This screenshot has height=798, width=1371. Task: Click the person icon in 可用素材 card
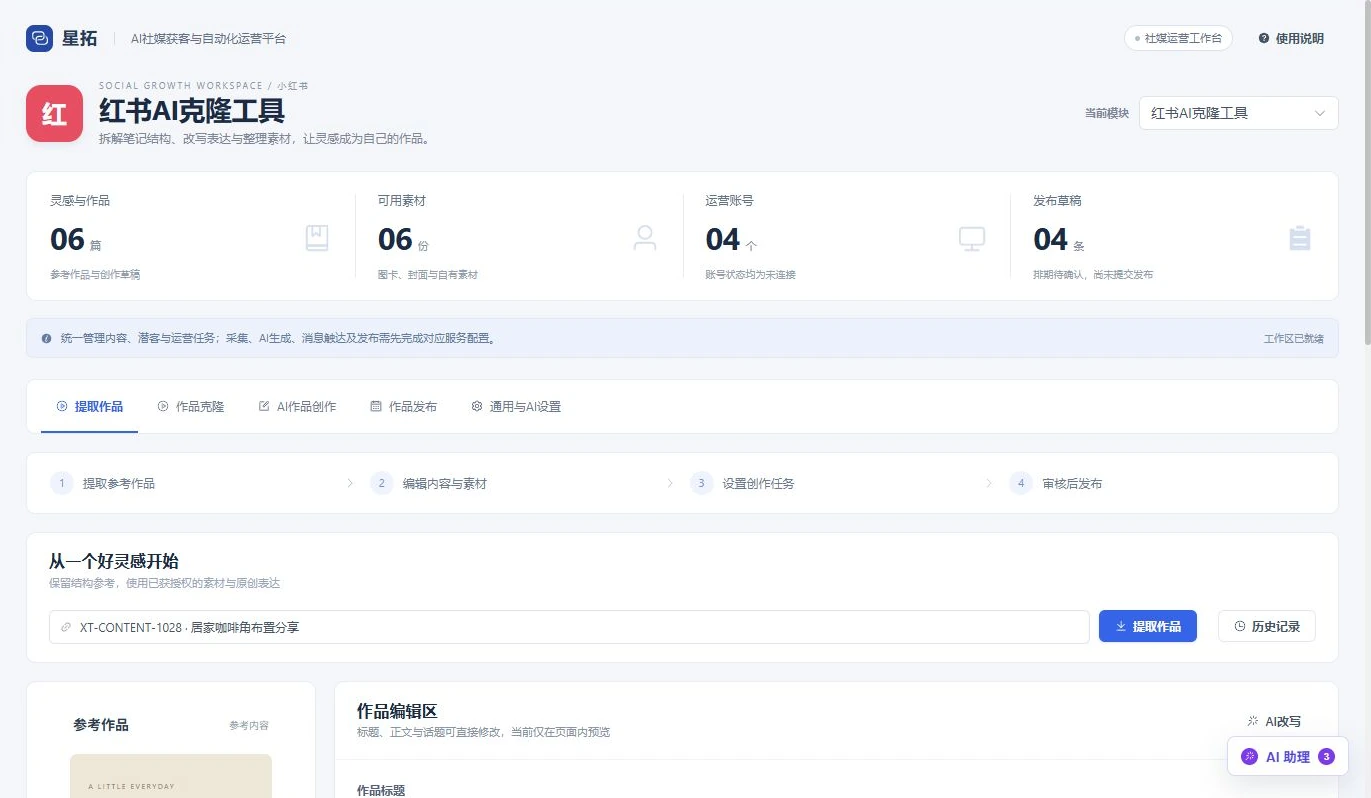(x=645, y=238)
